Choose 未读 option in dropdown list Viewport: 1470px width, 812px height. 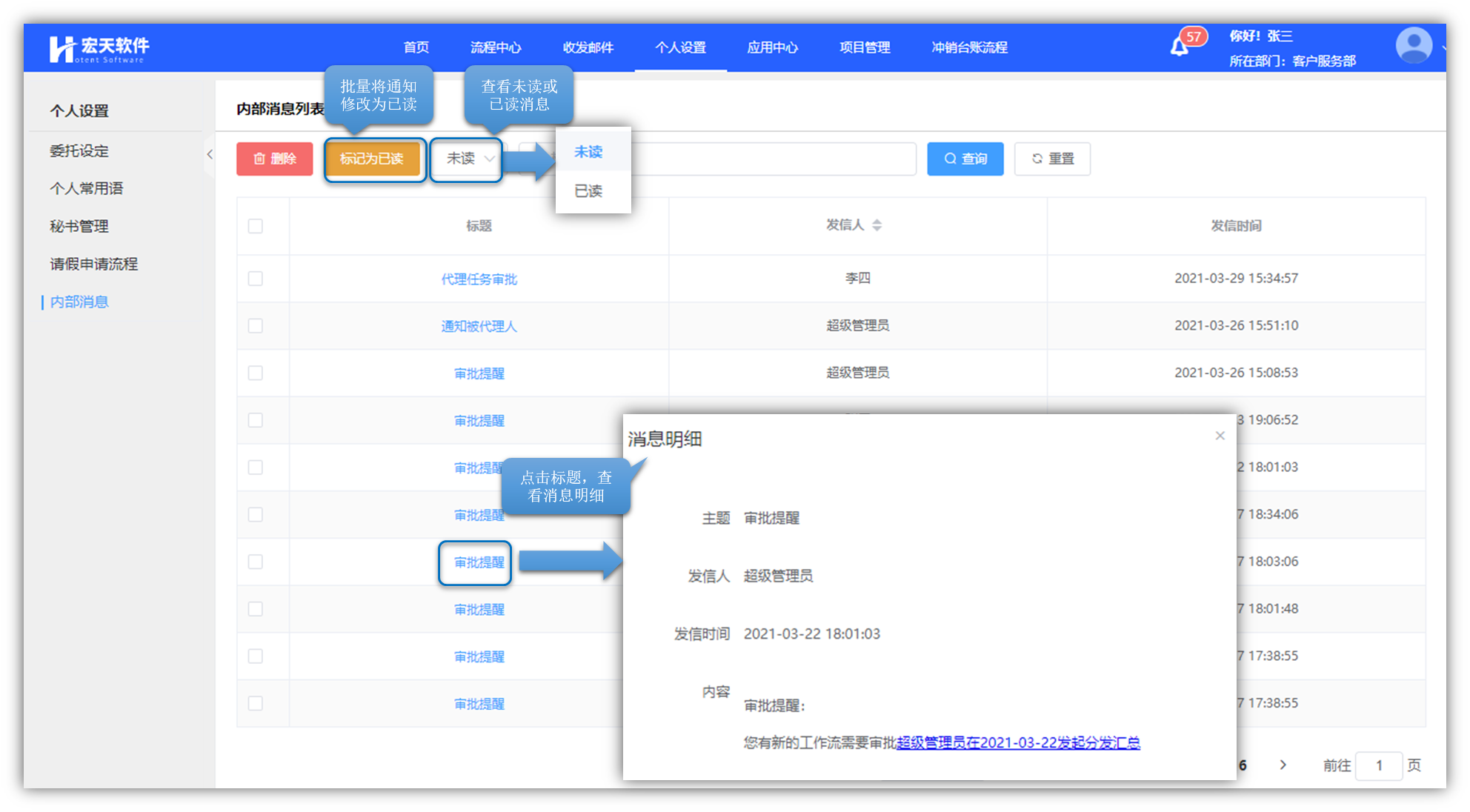[x=588, y=152]
